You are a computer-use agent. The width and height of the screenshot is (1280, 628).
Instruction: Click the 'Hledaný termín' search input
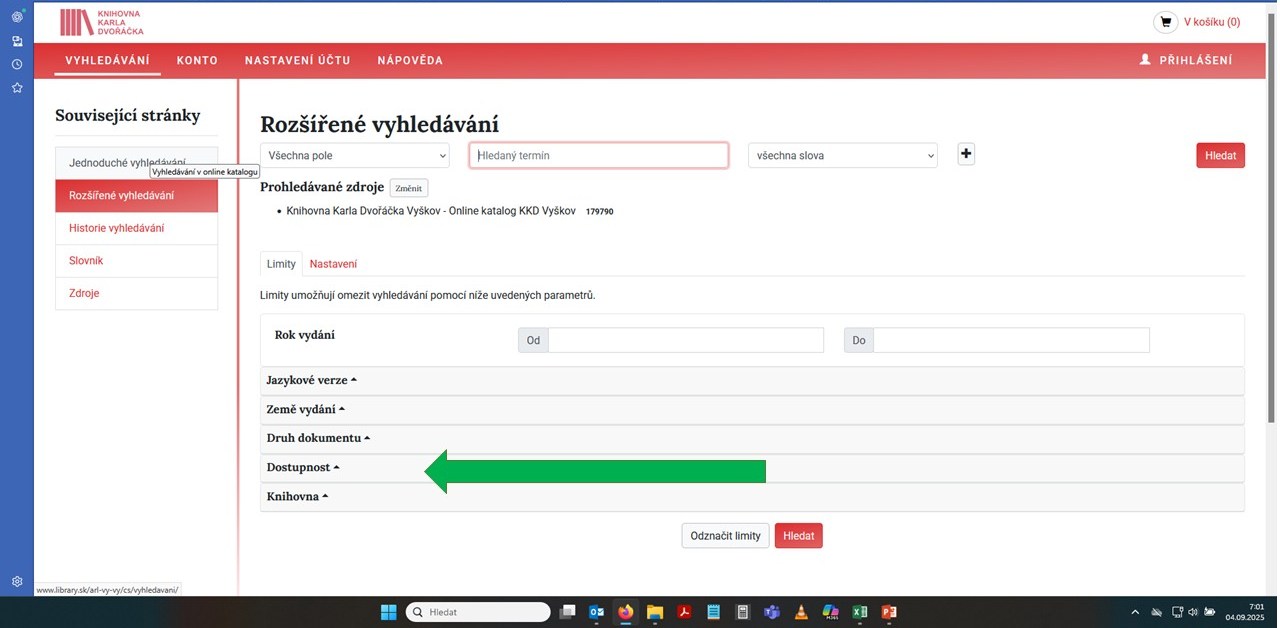pos(598,156)
